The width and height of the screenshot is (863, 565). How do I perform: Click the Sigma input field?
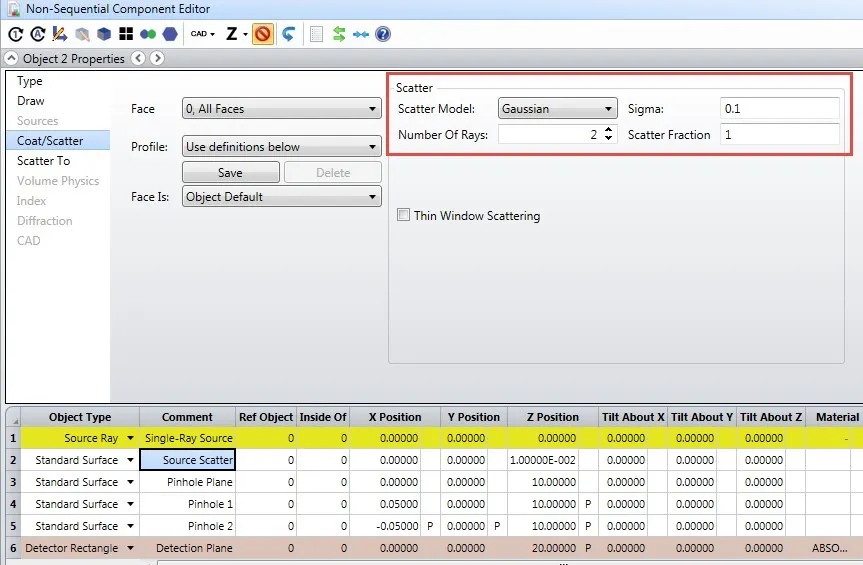click(x=779, y=109)
